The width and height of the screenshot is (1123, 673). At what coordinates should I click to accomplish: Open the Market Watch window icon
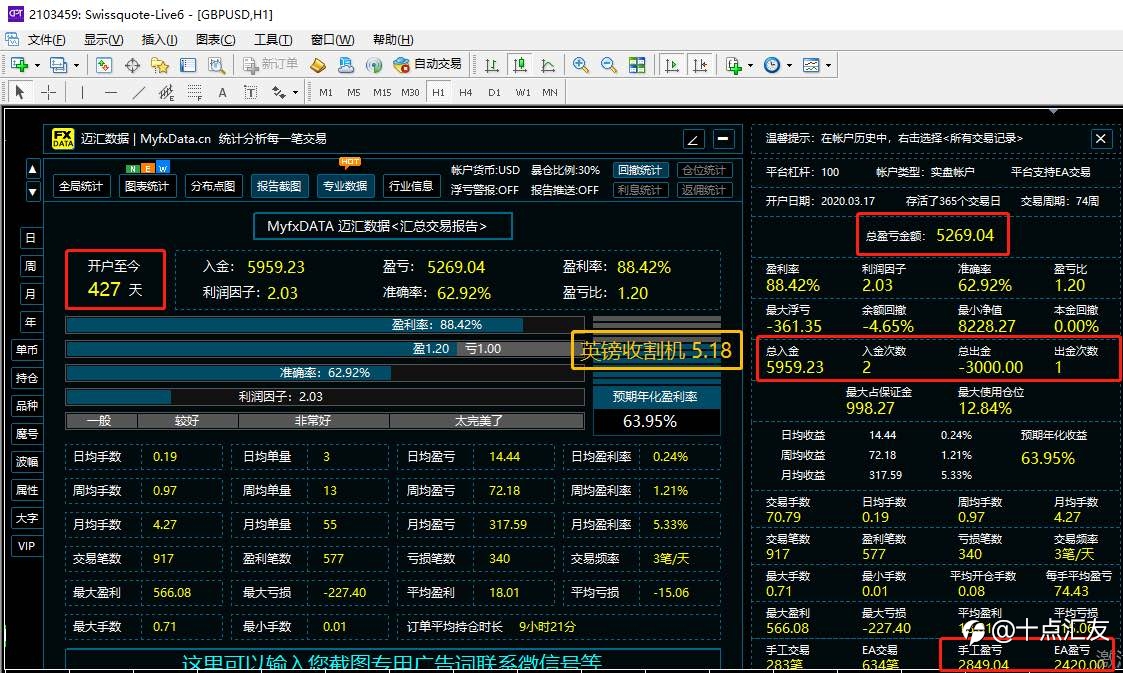point(104,65)
